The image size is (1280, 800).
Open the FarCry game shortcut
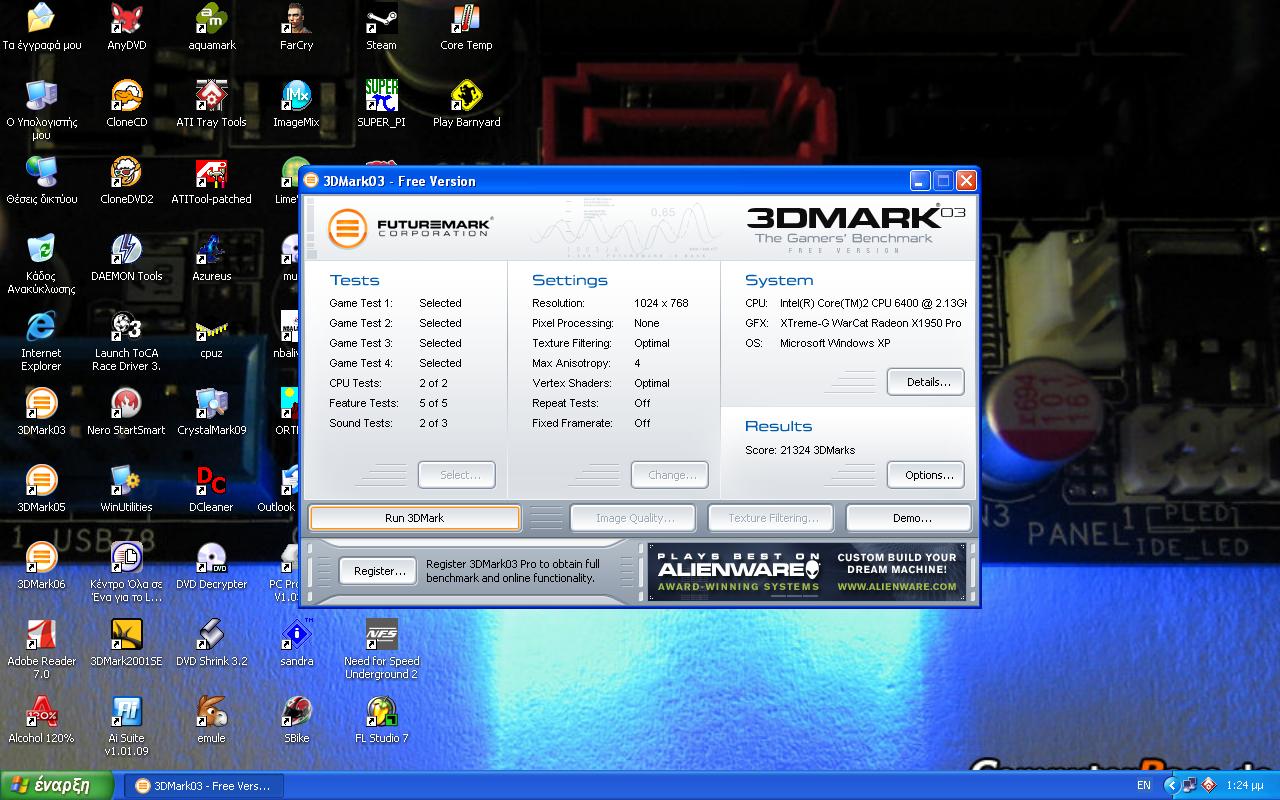click(x=296, y=27)
